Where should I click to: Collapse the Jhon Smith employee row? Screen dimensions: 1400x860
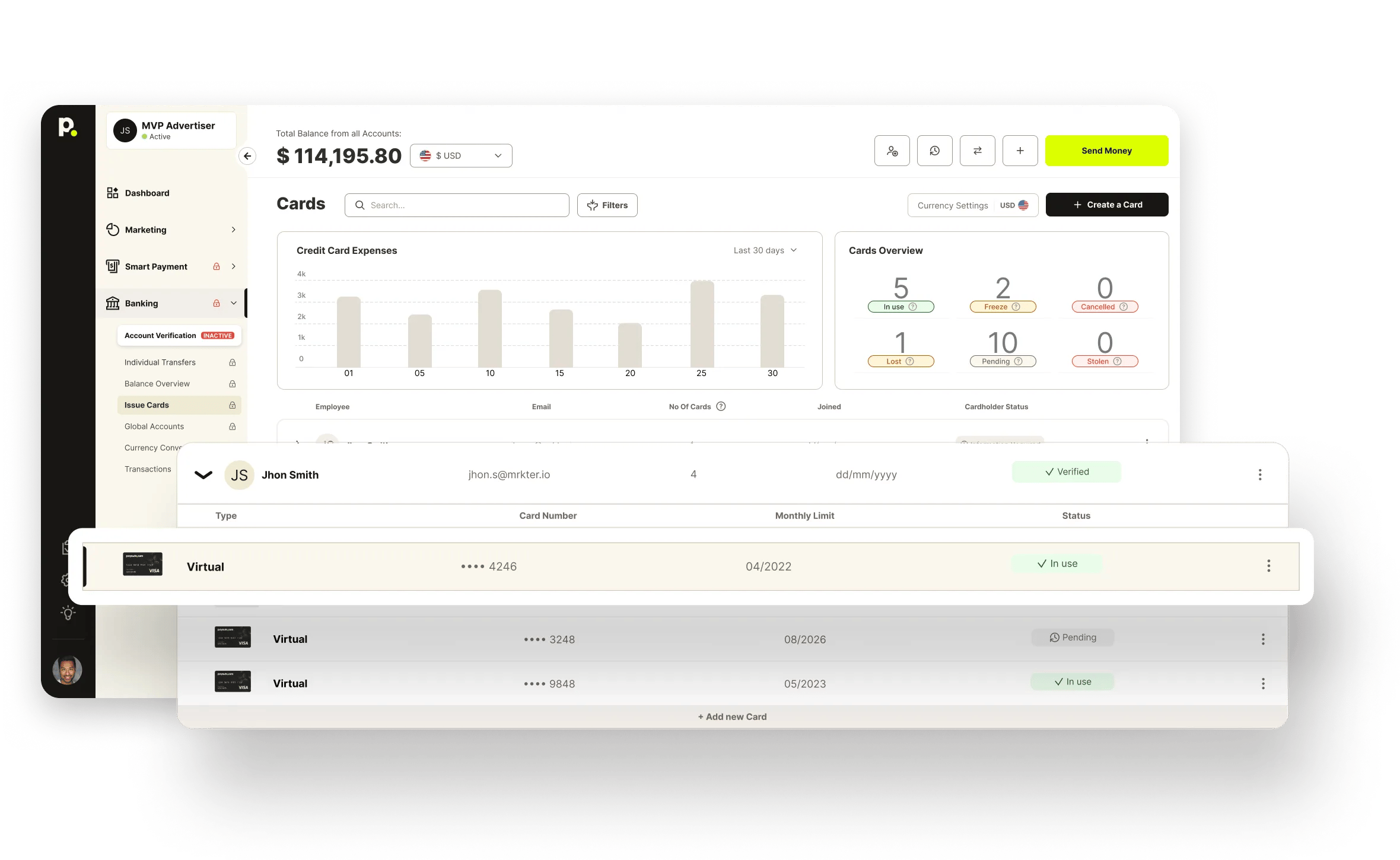[203, 474]
